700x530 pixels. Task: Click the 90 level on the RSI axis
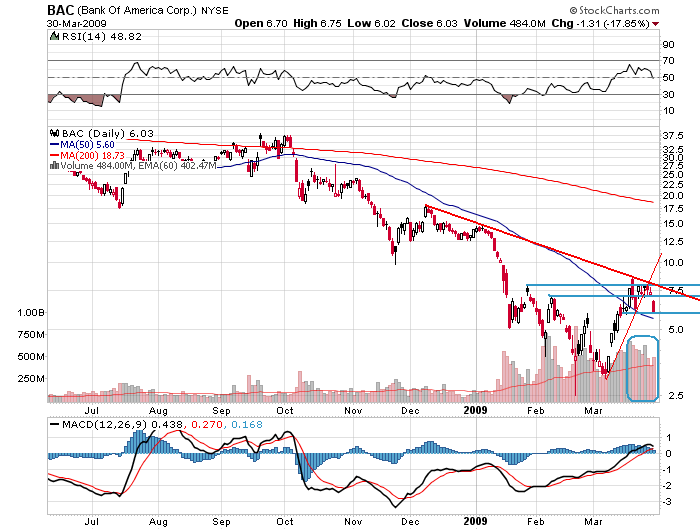668,45
